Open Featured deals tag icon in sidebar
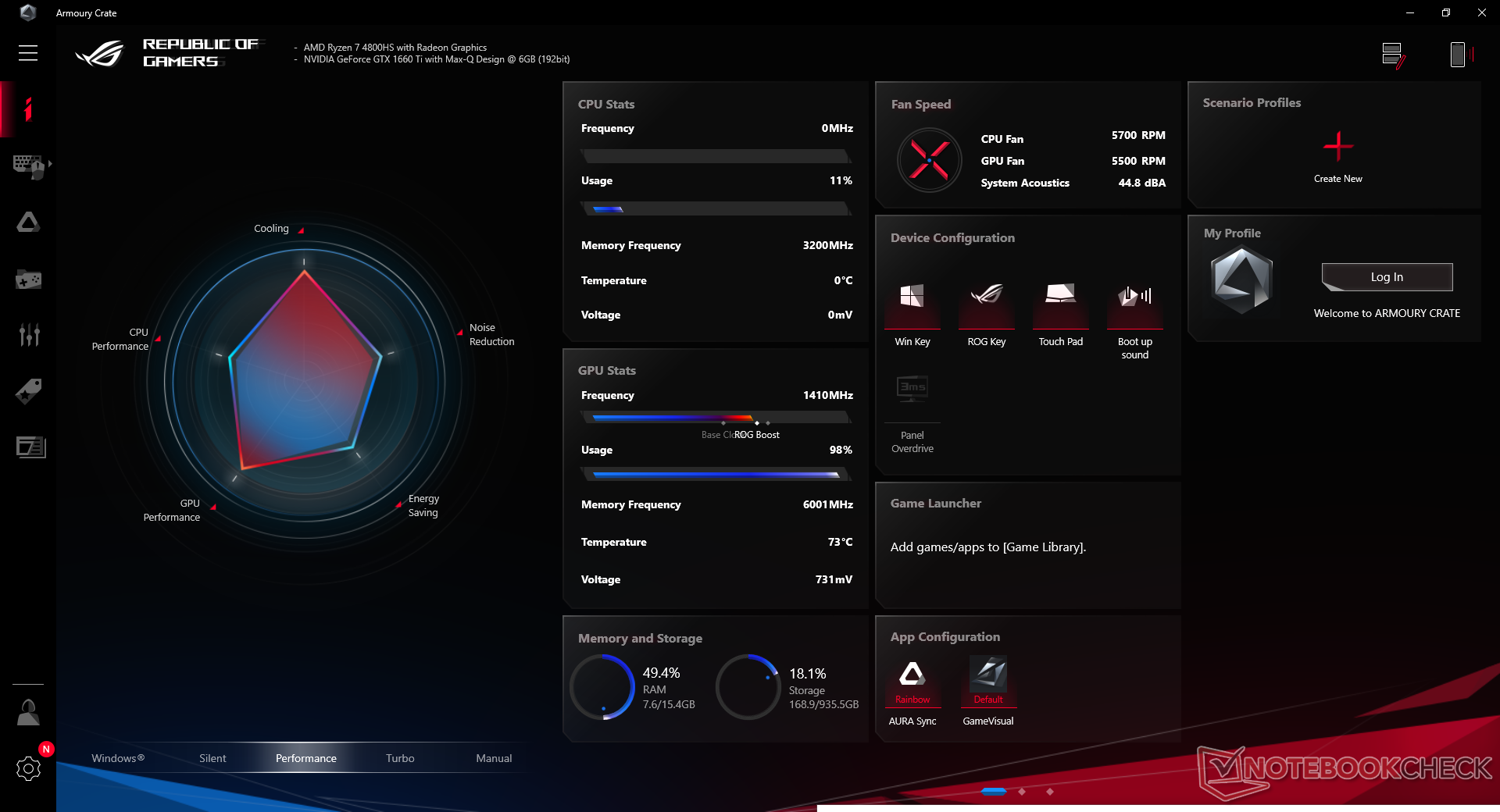The image size is (1500, 812). (28, 391)
